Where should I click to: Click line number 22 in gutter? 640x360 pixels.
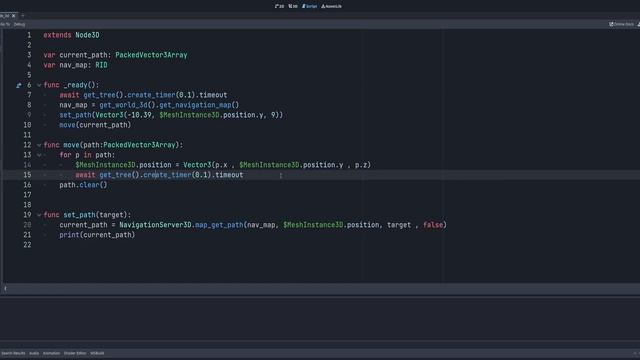[27, 245]
